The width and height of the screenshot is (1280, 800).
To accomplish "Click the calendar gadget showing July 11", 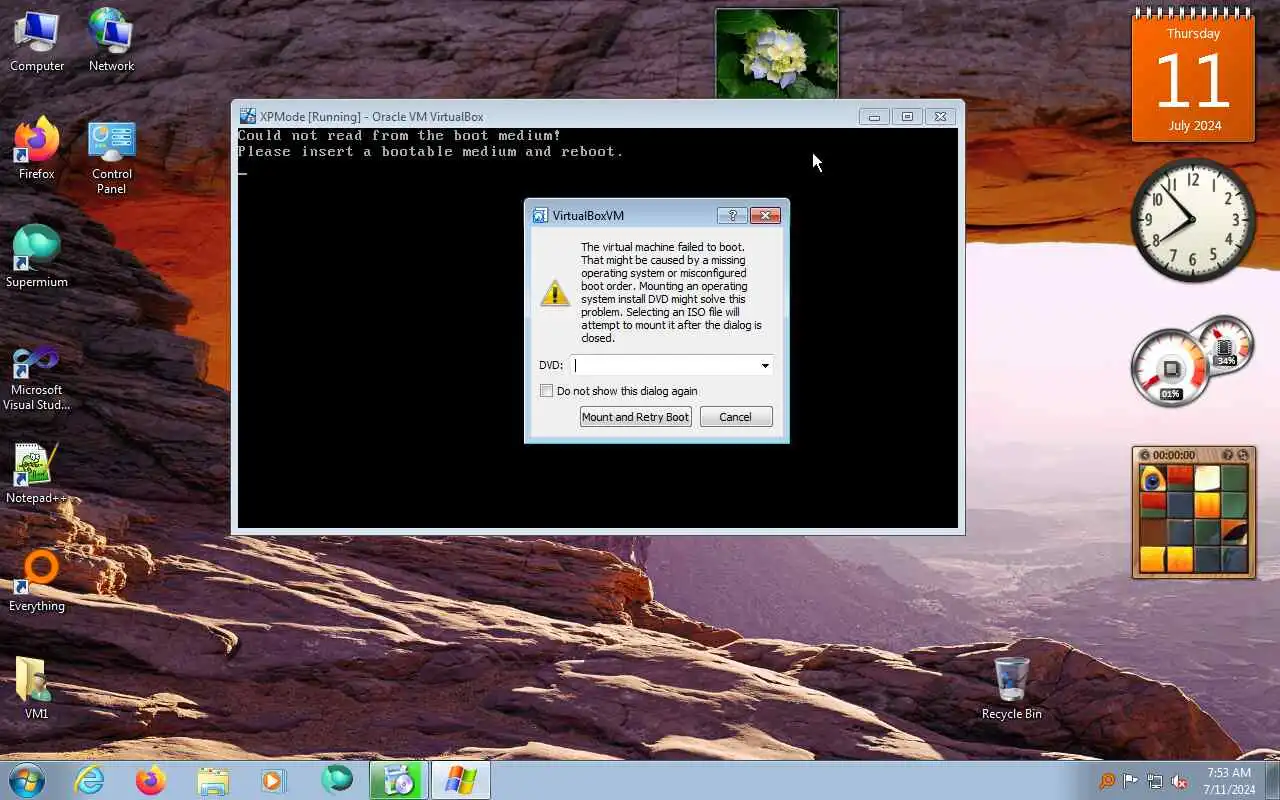I will coord(1193,78).
